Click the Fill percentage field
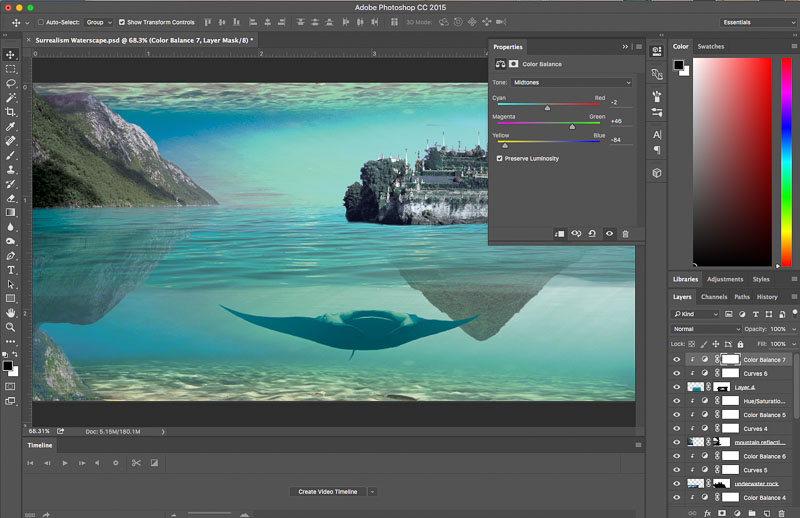Image resolution: width=800 pixels, height=518 pixels. tap(778, 344)
